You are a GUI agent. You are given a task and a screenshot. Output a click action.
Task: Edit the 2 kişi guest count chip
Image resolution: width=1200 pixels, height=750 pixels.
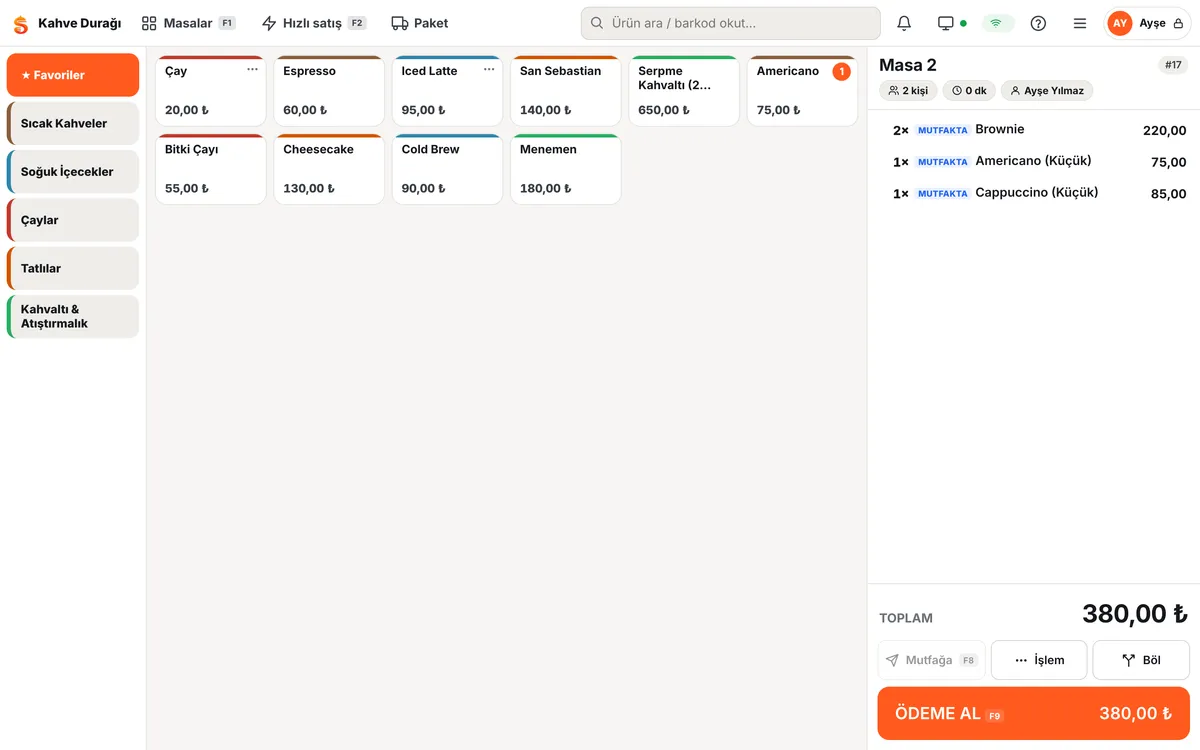tap(908, 91)
